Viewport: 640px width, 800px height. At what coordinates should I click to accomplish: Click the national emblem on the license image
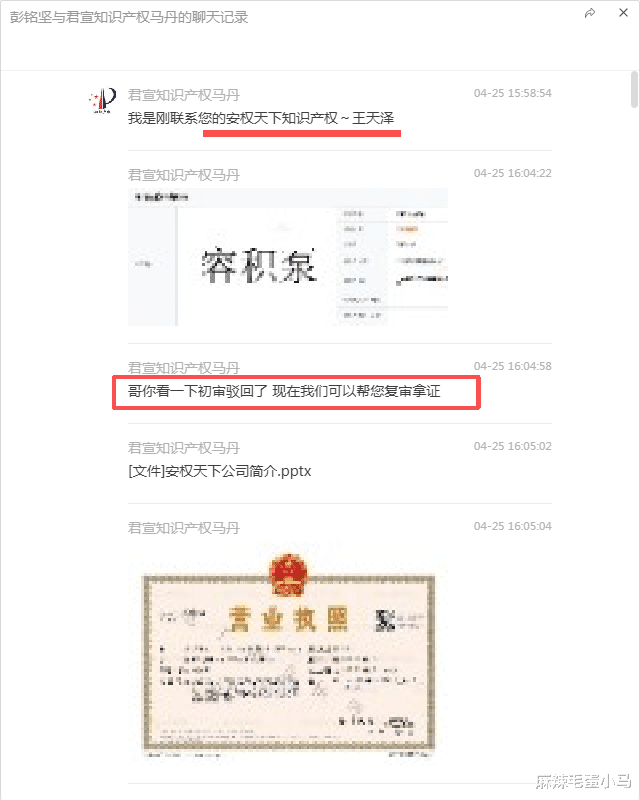[288, 573]
